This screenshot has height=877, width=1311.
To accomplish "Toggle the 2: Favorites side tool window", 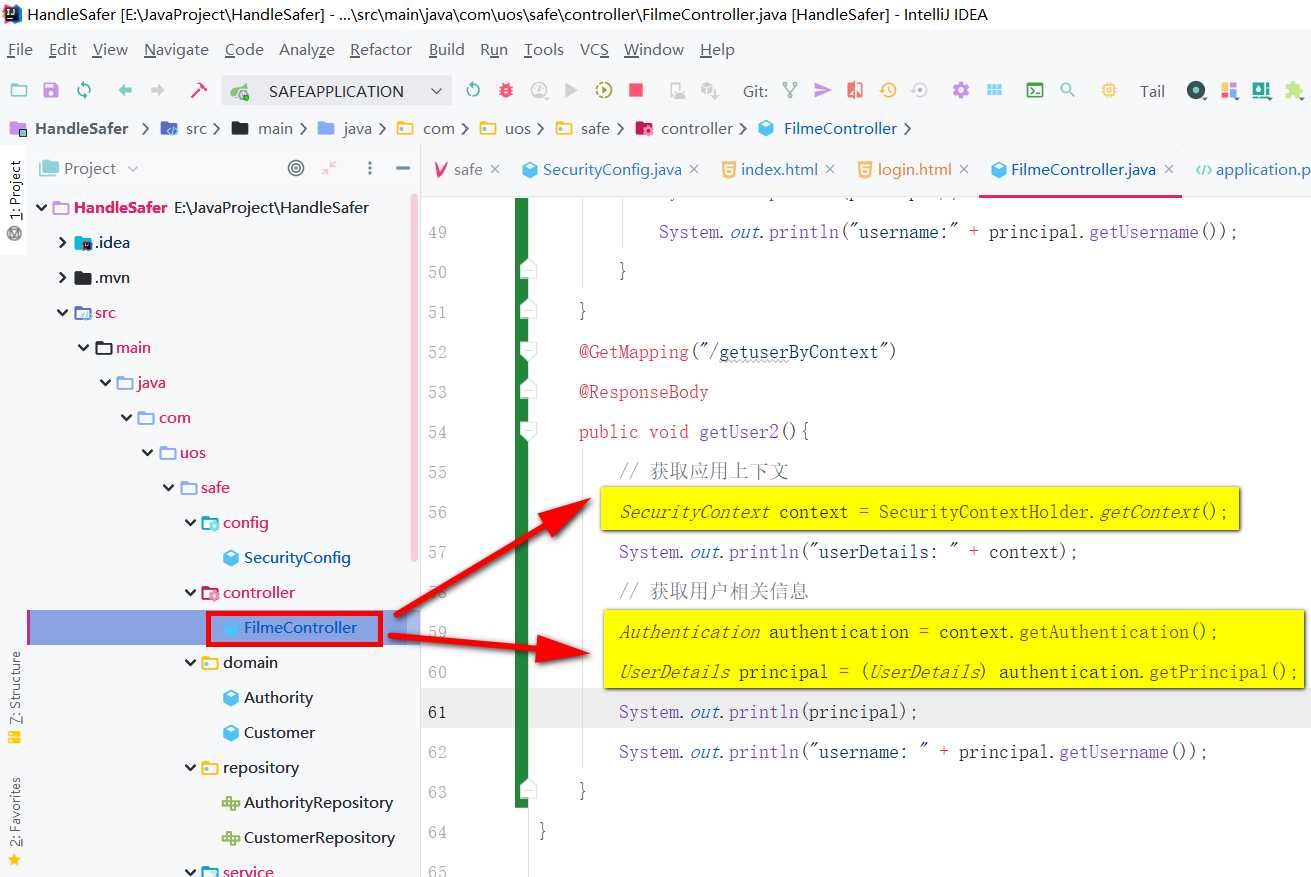I will click(15, 821).
